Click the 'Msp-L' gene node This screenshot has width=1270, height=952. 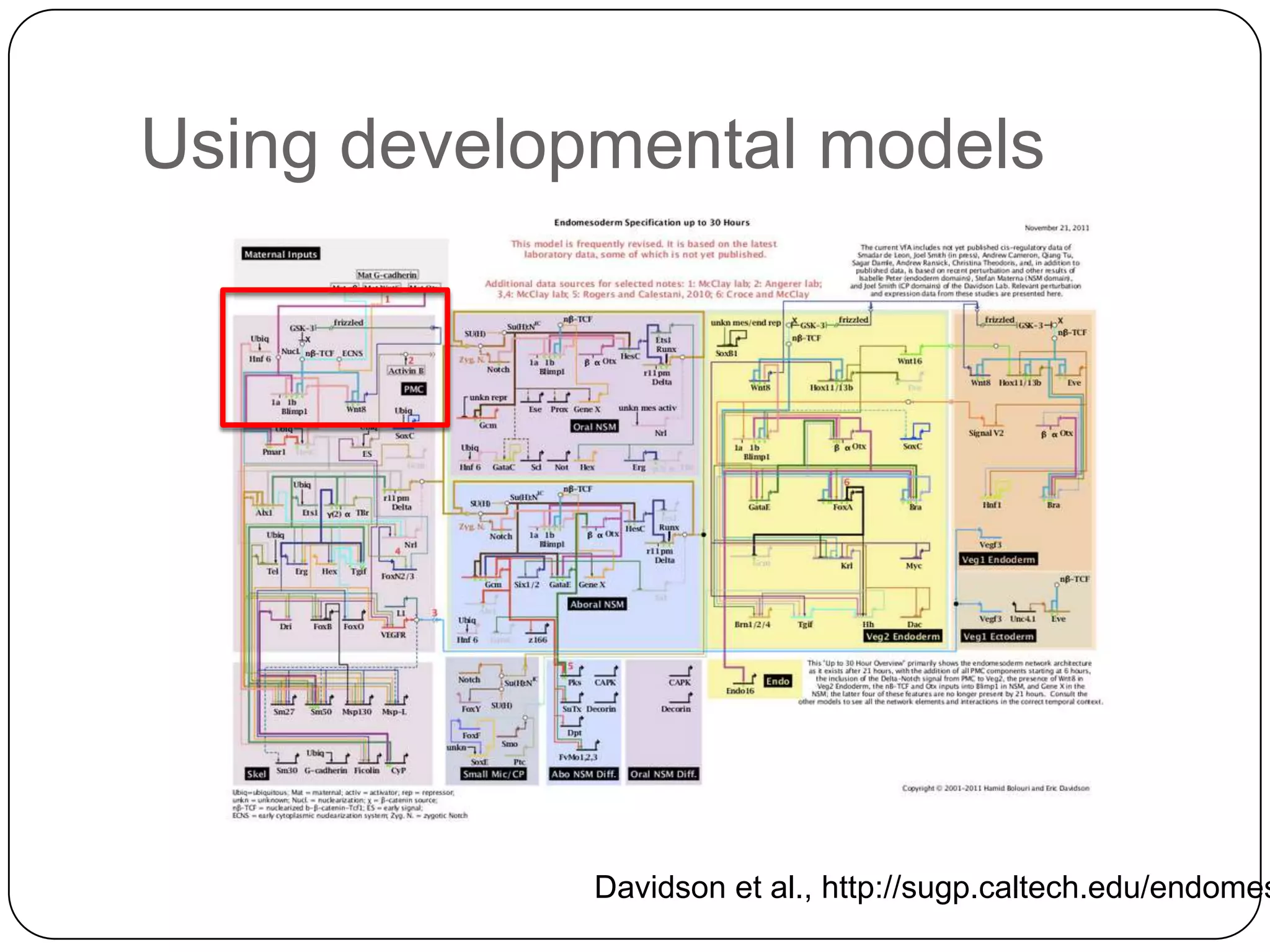tap(394, 712)
